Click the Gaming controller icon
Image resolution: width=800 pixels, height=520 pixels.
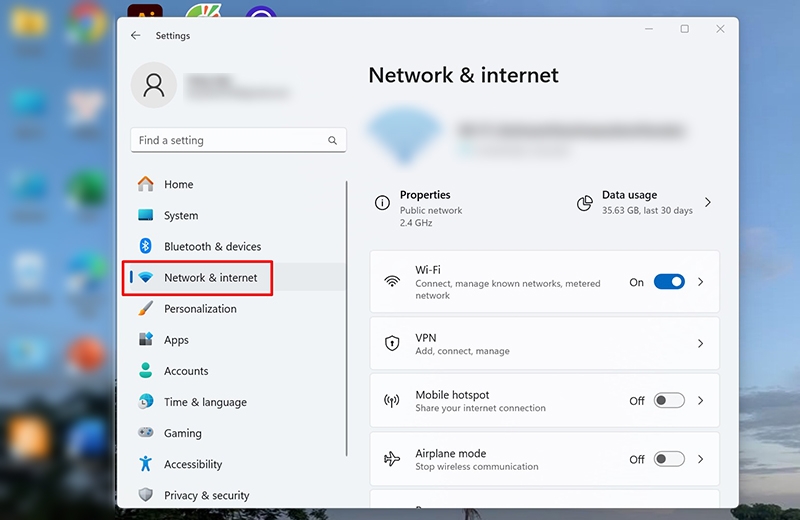tap(145, 433)
